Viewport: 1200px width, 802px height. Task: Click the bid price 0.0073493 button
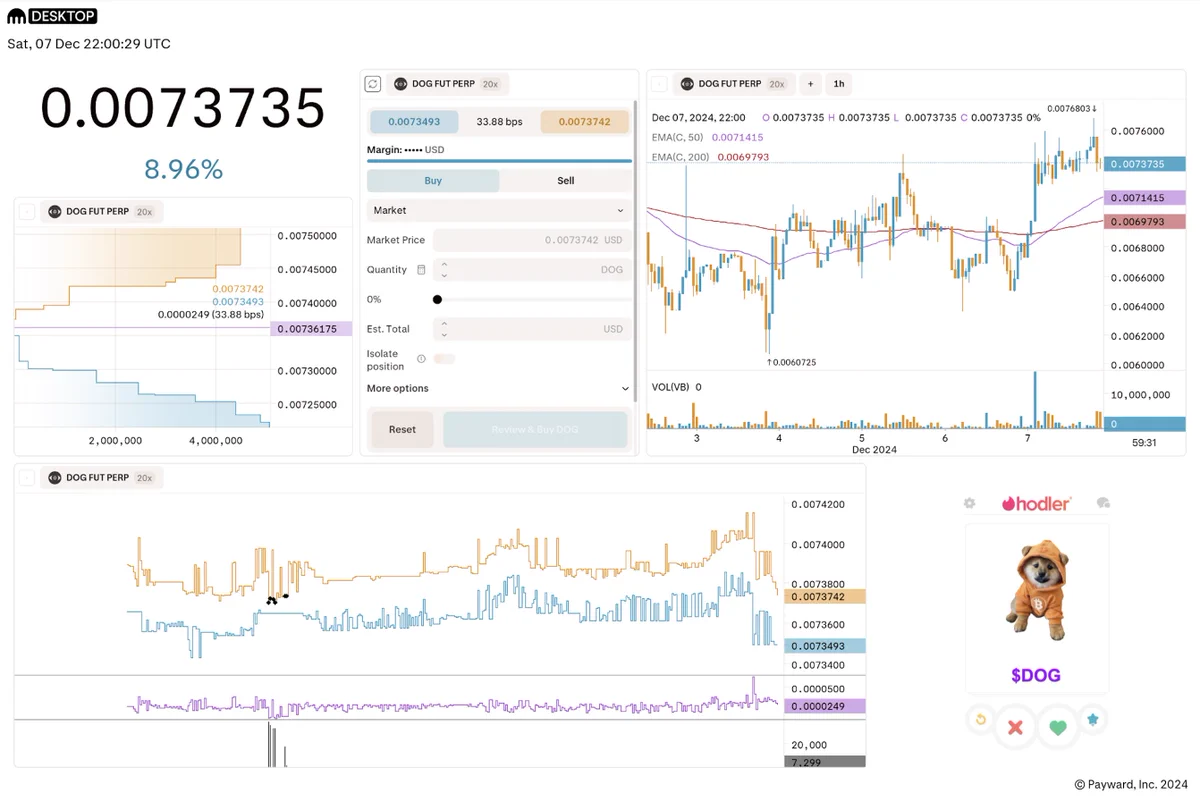pyautogui.click(x=414, y=122)
